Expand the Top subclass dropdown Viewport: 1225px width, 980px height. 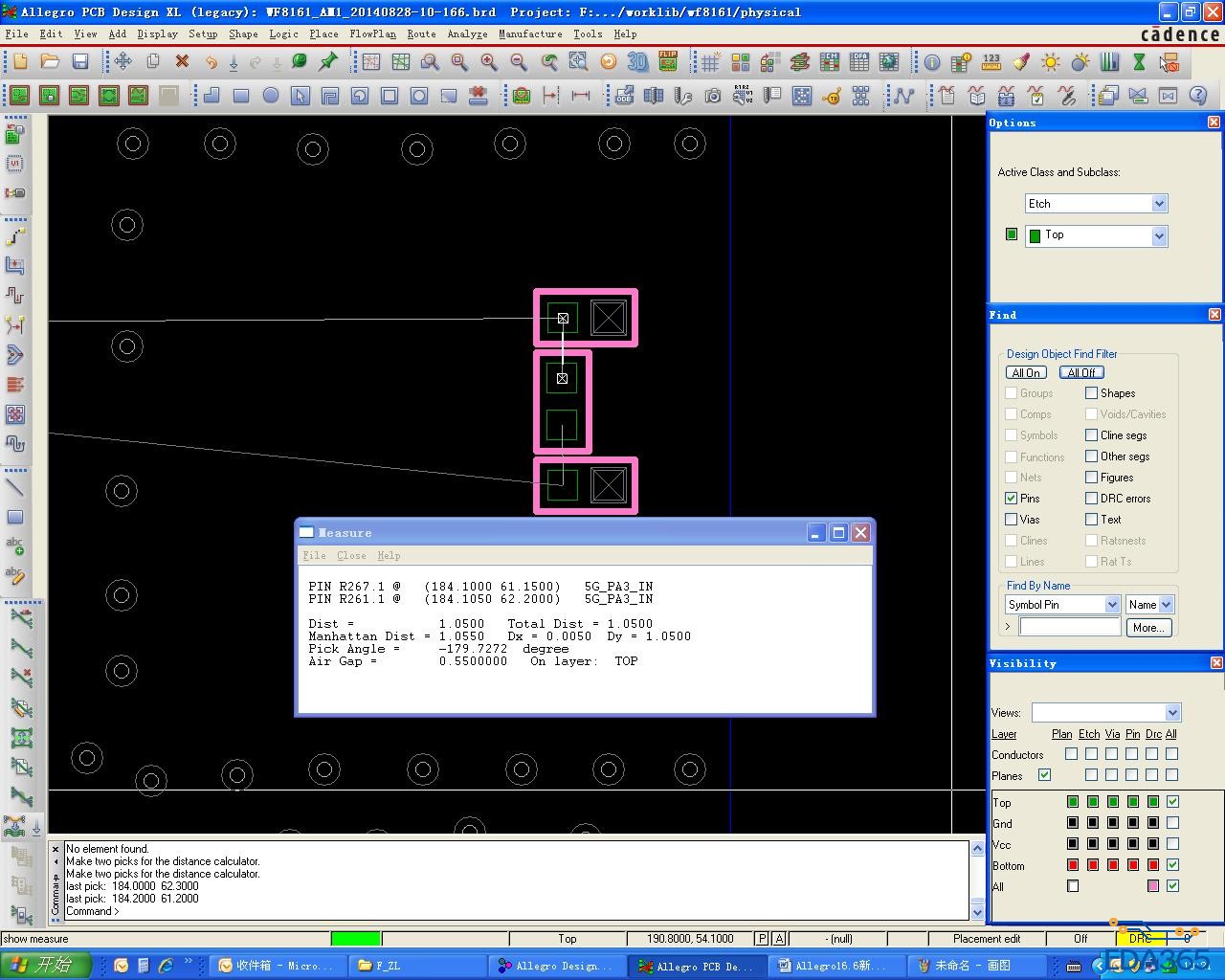pos(1159,236)
